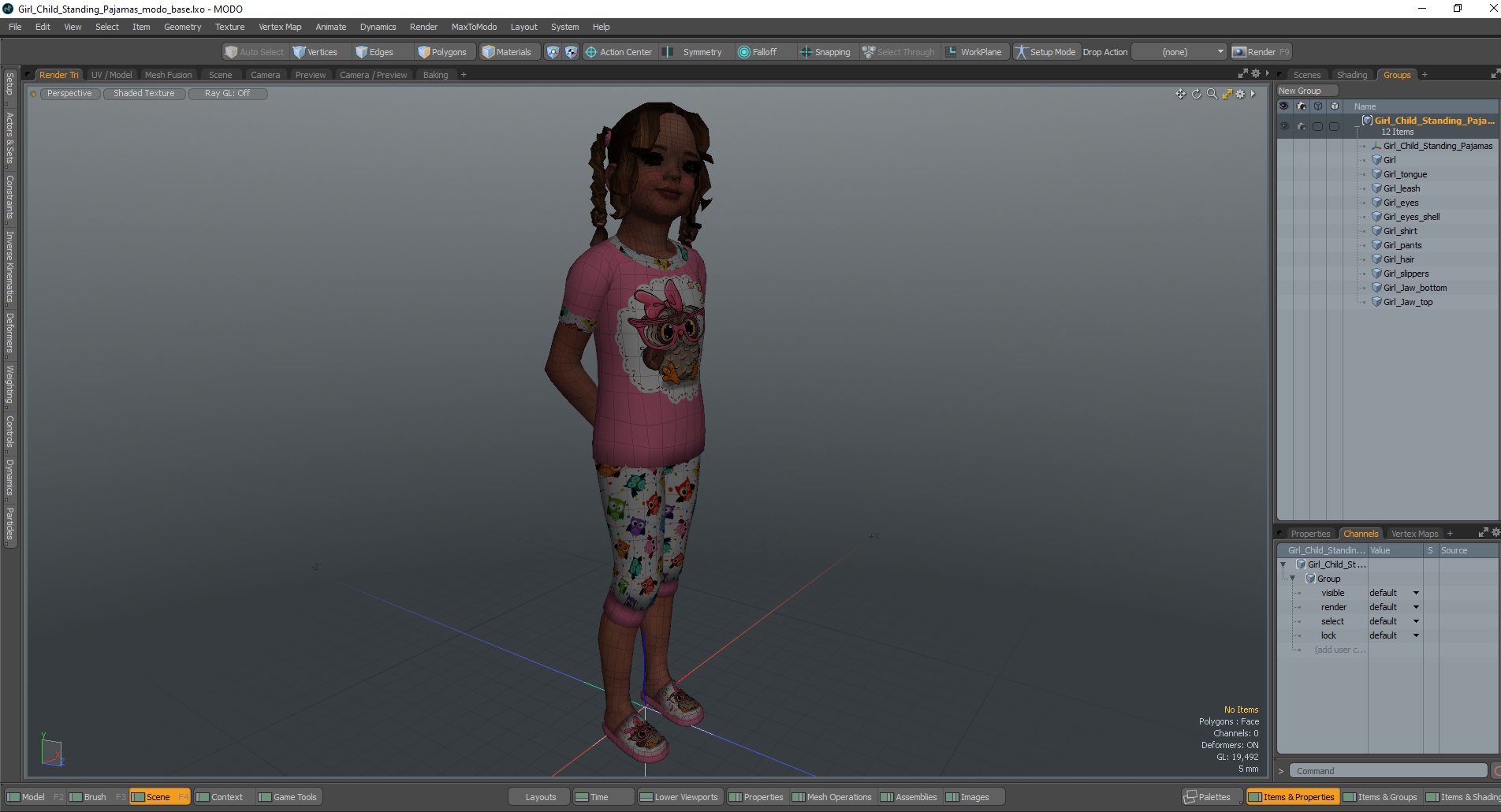Pan the viewport with the move icon
Screen dimensions: 1501x812
coord(1180,94)
